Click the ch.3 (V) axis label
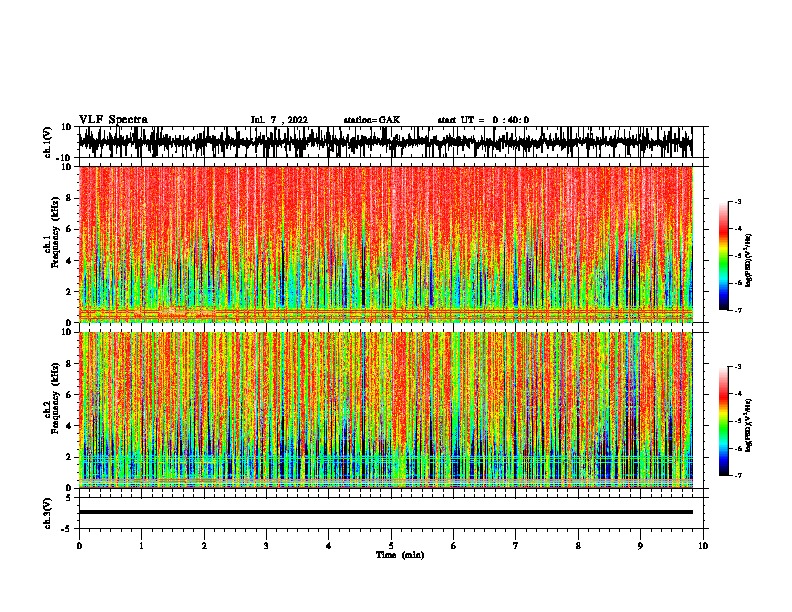 point(48,513)
